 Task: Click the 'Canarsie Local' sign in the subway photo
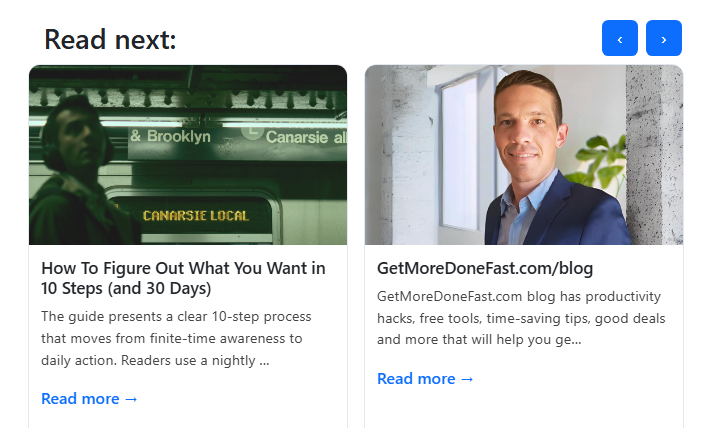(196, 215)
